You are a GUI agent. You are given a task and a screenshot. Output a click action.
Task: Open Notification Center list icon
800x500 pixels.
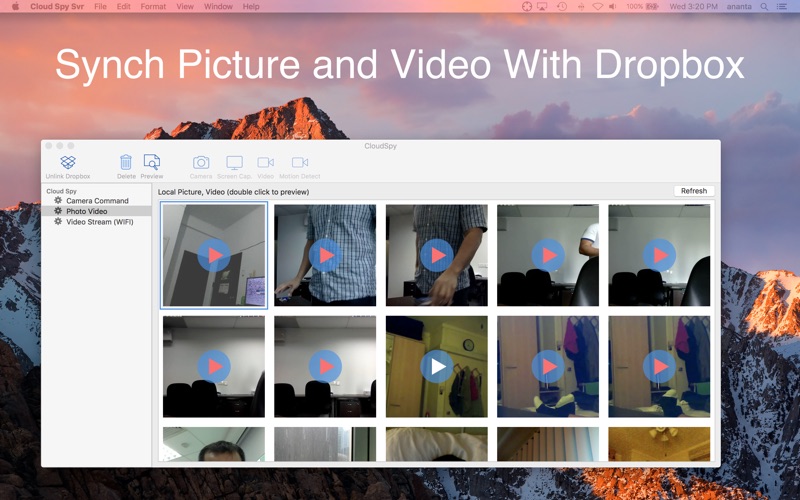point(782,7)
